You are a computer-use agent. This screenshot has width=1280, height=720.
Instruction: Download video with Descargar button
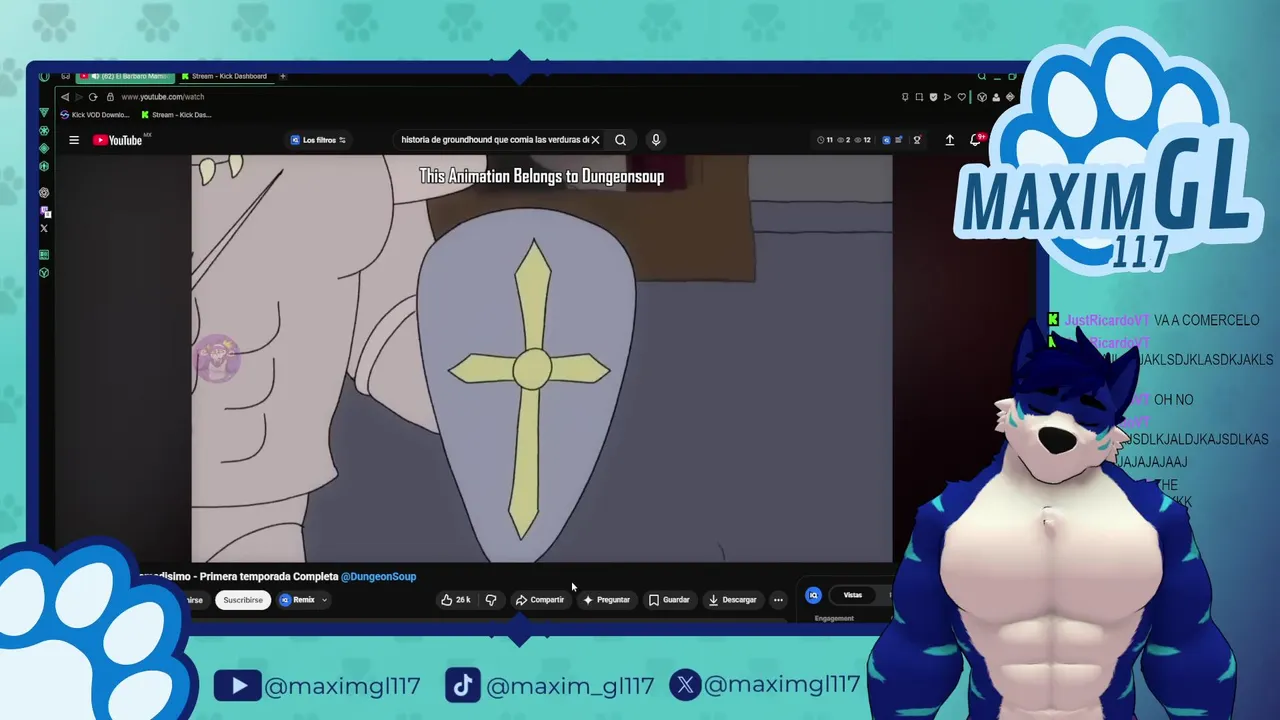(733, 600)
